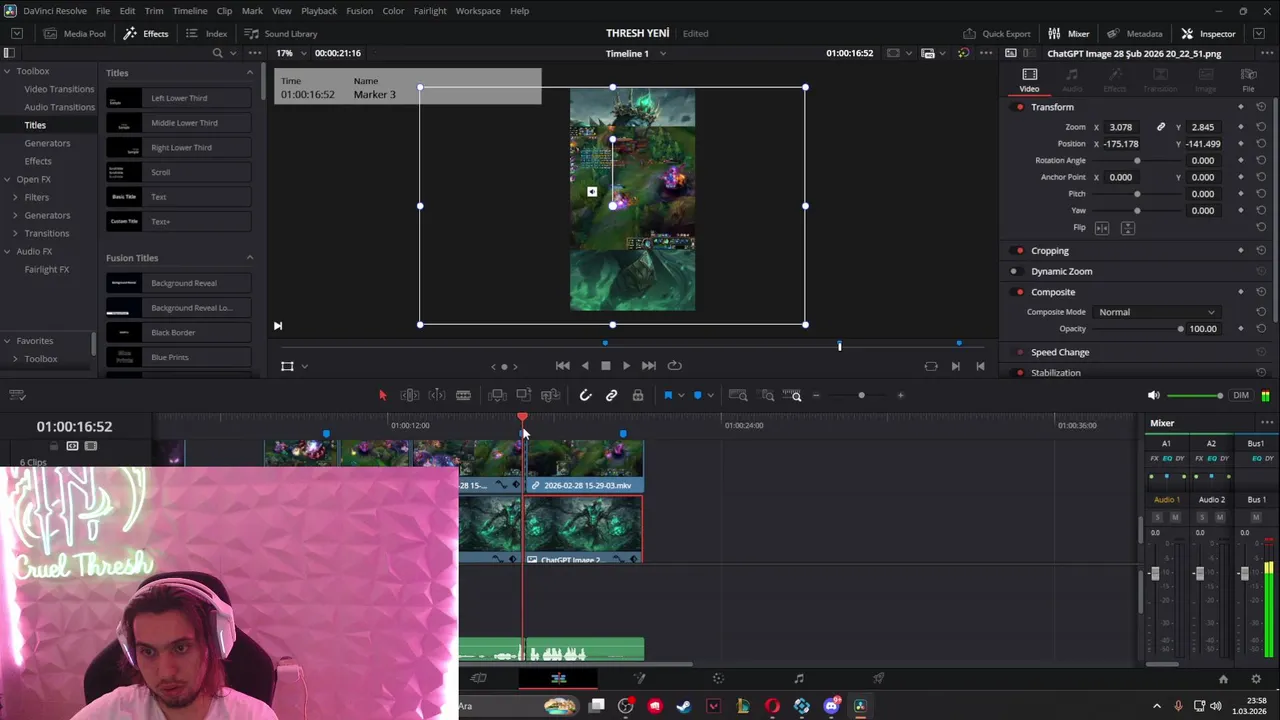Click the Full Extent Zoom icon
This screenshot has height=720, width=1280.
click(x=738, y=395)
